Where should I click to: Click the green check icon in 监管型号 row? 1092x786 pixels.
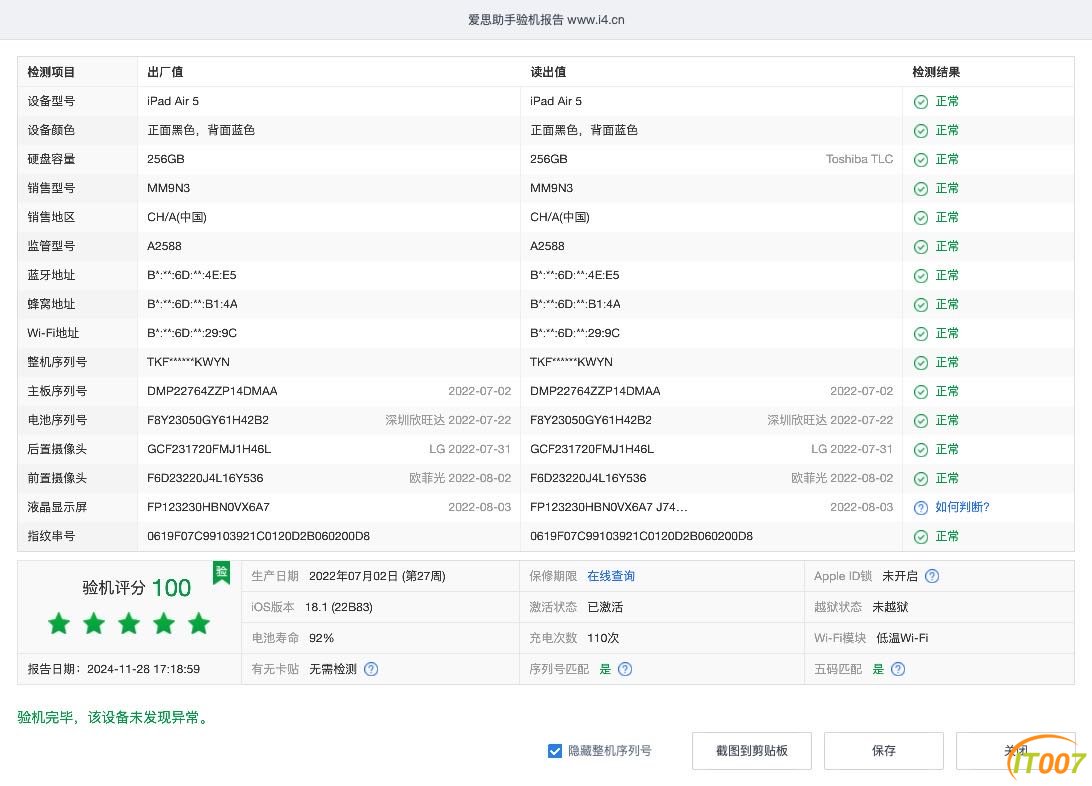click(x=921, y=246)
